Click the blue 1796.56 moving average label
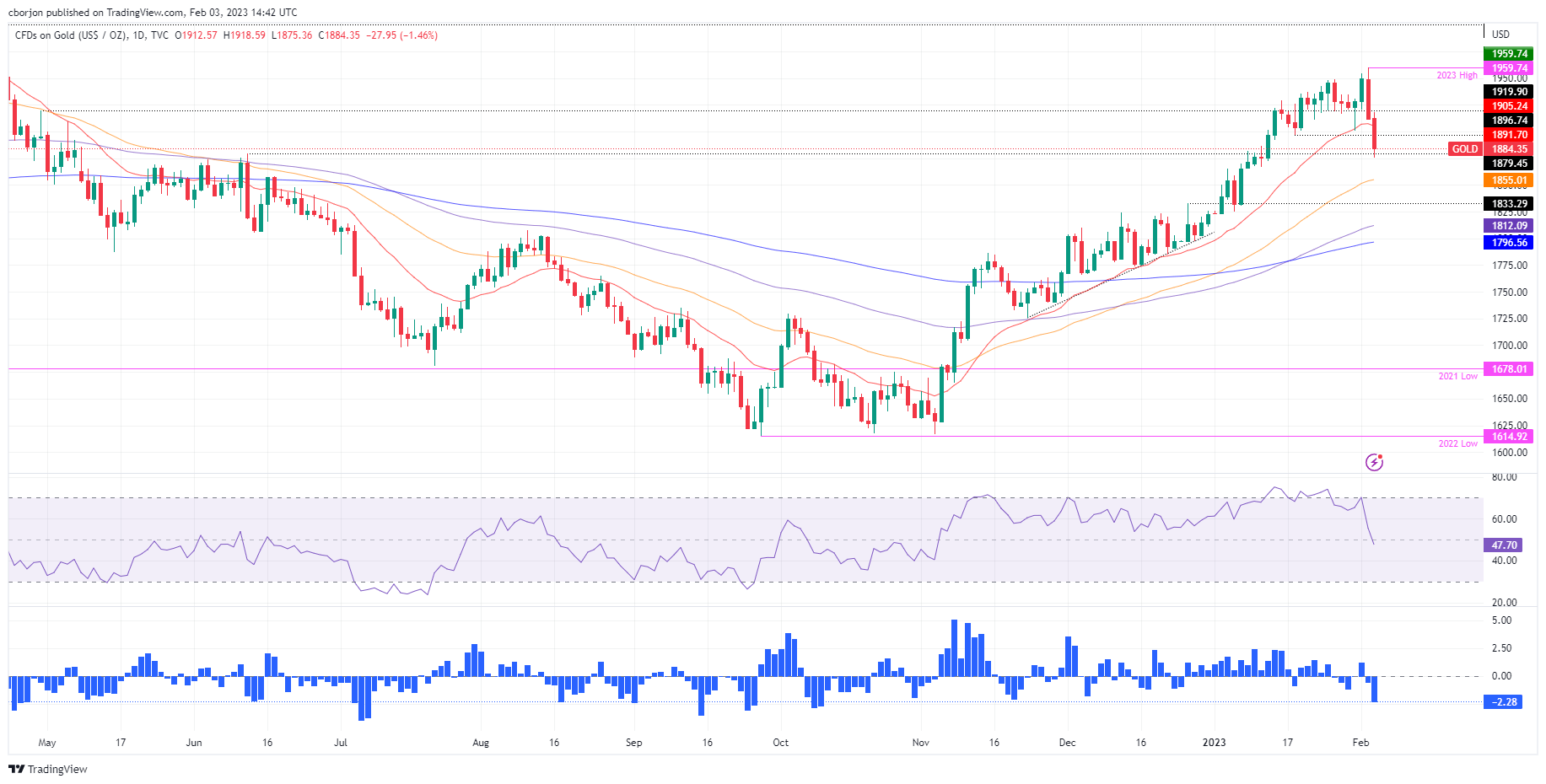 tap(1510, 243)
